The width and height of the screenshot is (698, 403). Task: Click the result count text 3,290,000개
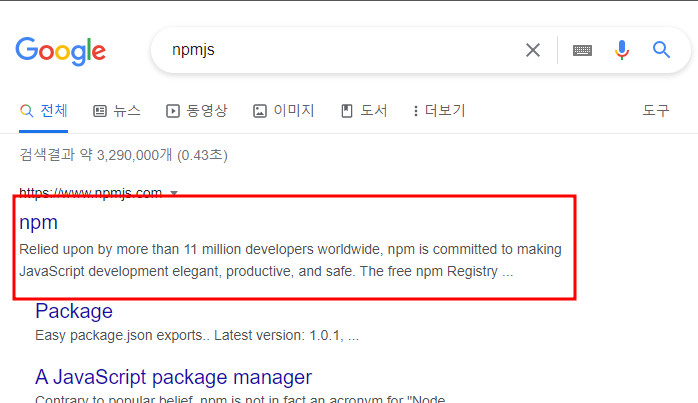tap(134, 155)
